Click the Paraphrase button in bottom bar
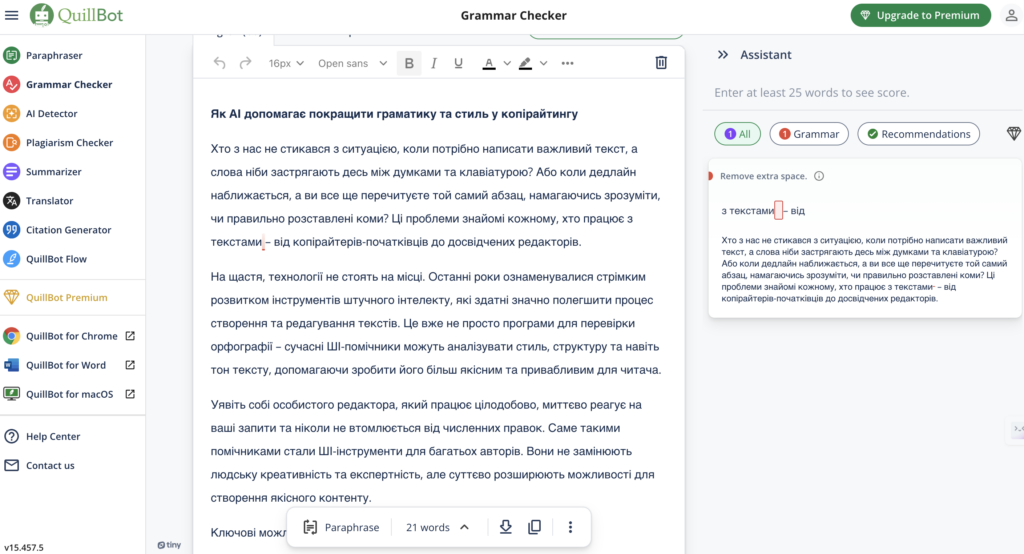The width and height of the screenshot is (1024, 554). [x=341, y=527]
